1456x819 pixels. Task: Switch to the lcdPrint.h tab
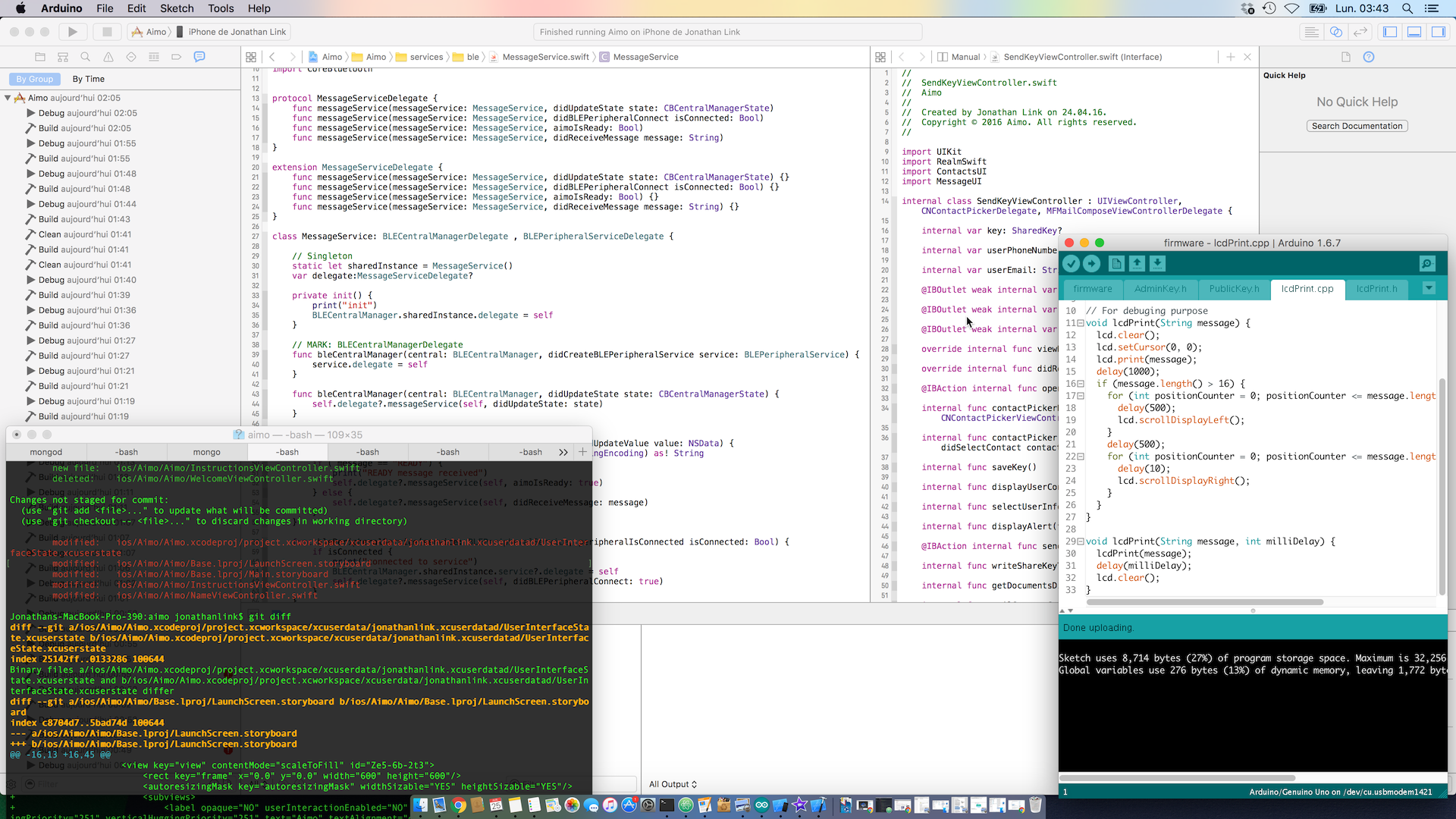point(1376,289)
